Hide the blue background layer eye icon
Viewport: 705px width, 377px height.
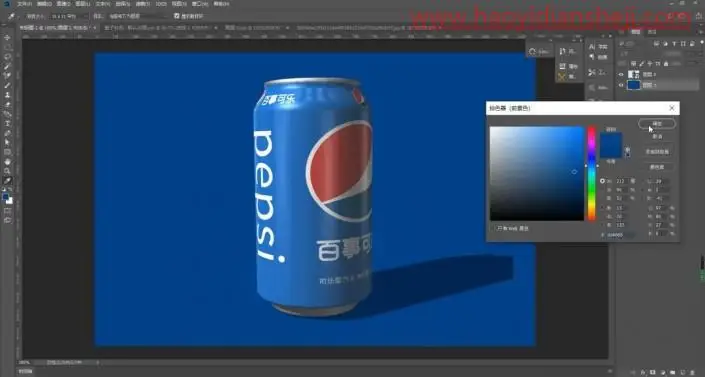[x=621, y=85]
